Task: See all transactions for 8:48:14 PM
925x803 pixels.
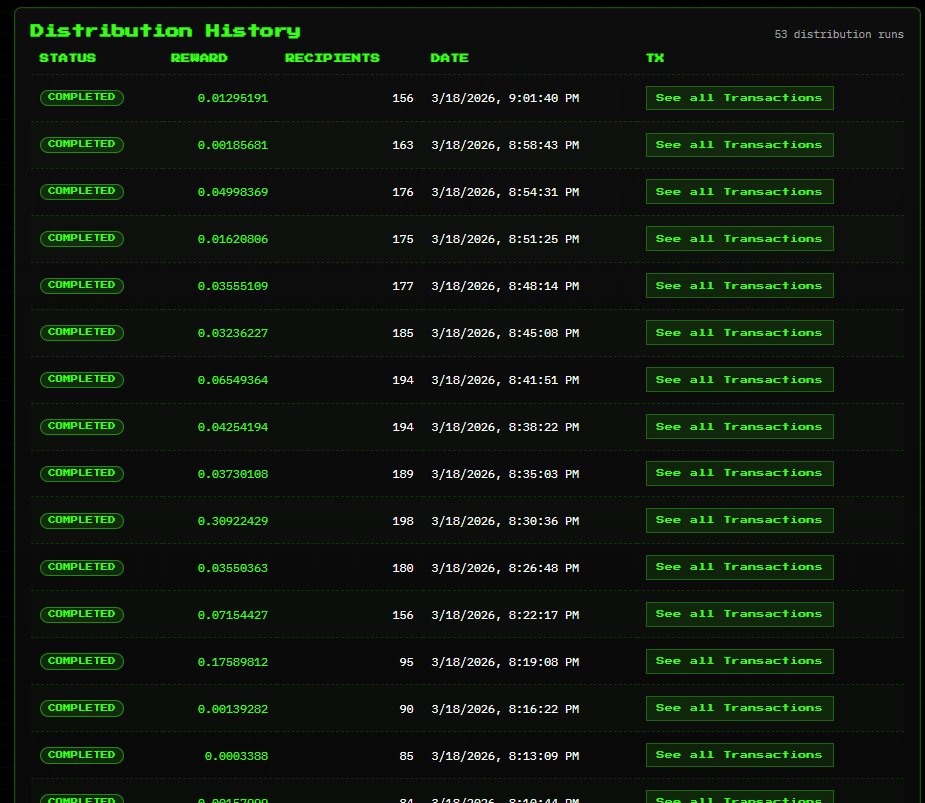Action: point(739,286)
